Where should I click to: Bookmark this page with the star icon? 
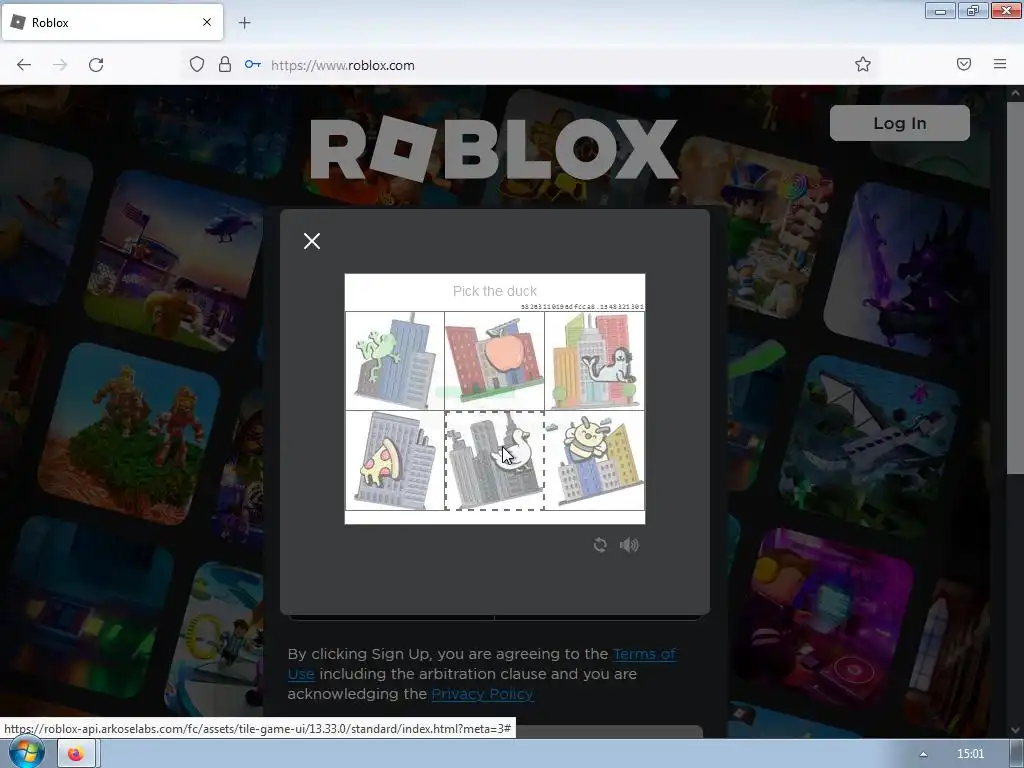click(x=863, y=64)
